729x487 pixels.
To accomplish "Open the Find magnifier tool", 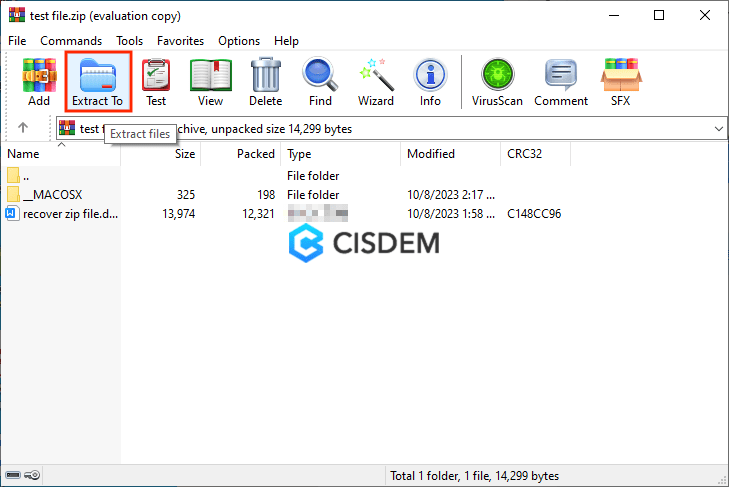I will pos(320,82).
